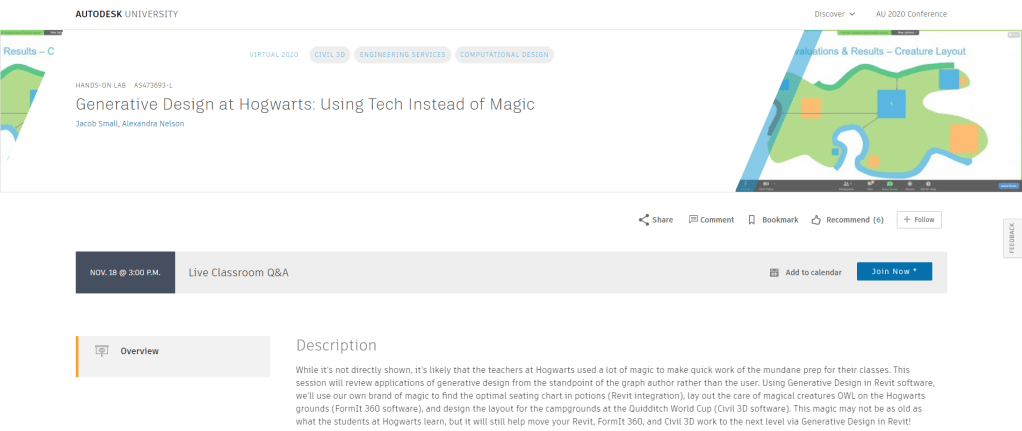This screenshot has width=1022, height=431.
Task: Open the AU 2020 Conference menu item
Action: click(911, 14)
